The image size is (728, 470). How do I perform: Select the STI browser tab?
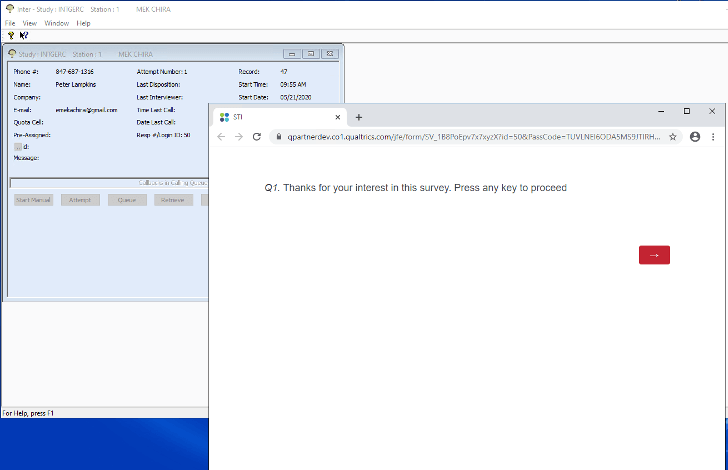click(279, 117)
